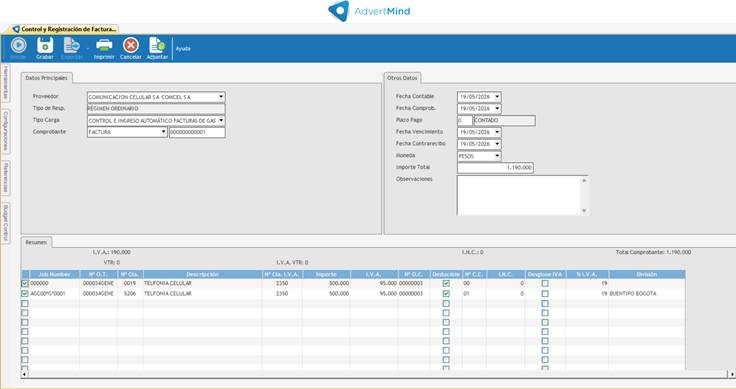The width and height of the screenshot is (736, 389).
Task: Enable Desglose IVA on first row
Action: (x=544, y=283)
